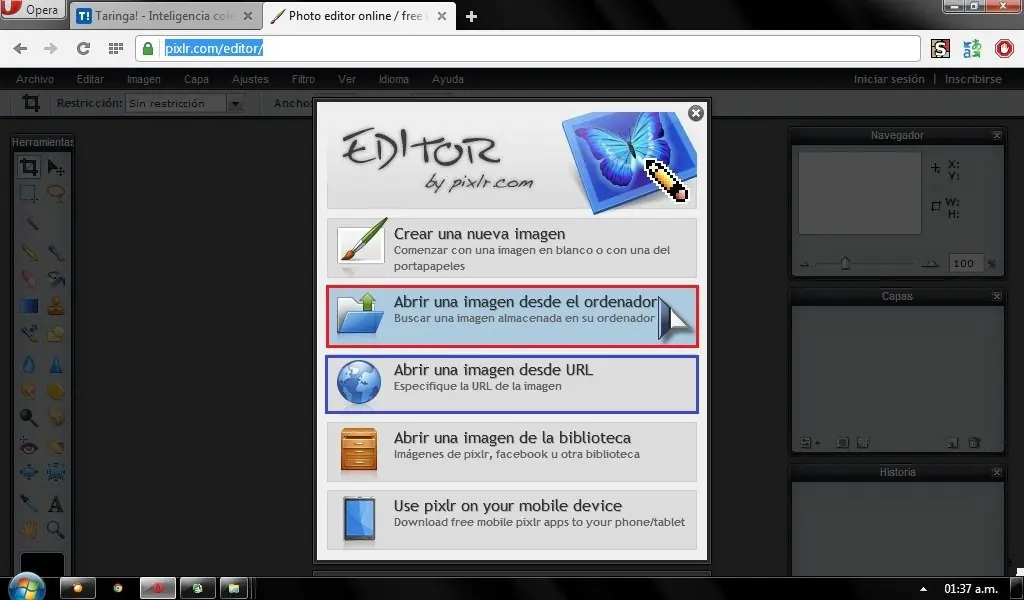Click the Inscribirse link
Image resolution: width=1024 pixels, height=600 pixels.
tap(973, 79)
